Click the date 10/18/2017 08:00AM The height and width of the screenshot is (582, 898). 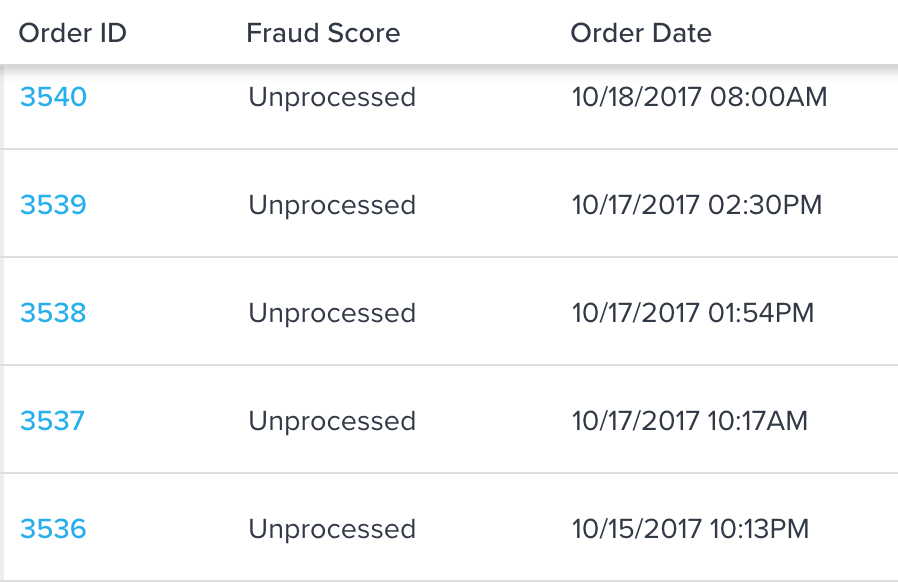699,97
